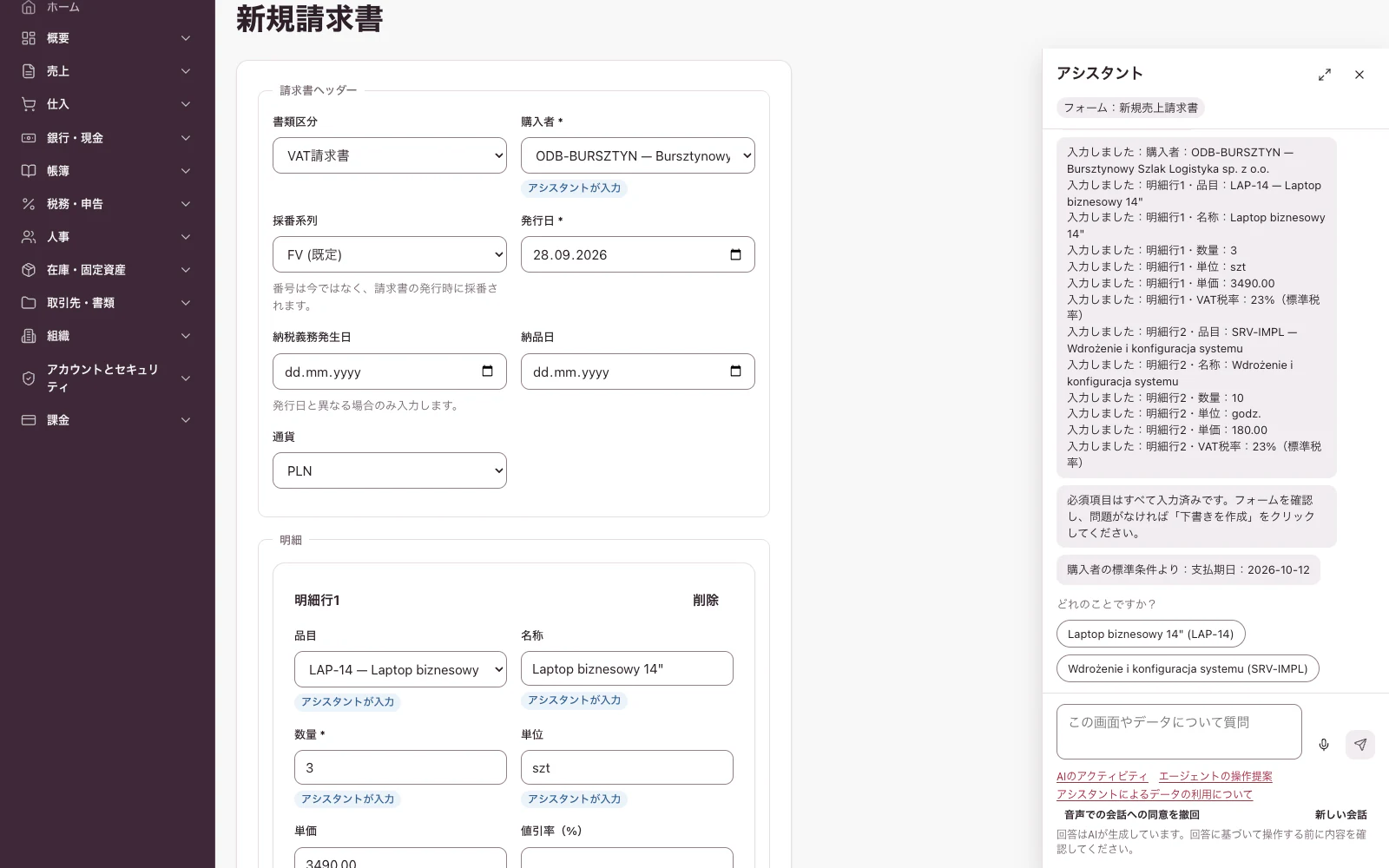Start 新しい会話 in assistant
The height and width of the screenshot is (868, 1389).
tap(1340, 814)
